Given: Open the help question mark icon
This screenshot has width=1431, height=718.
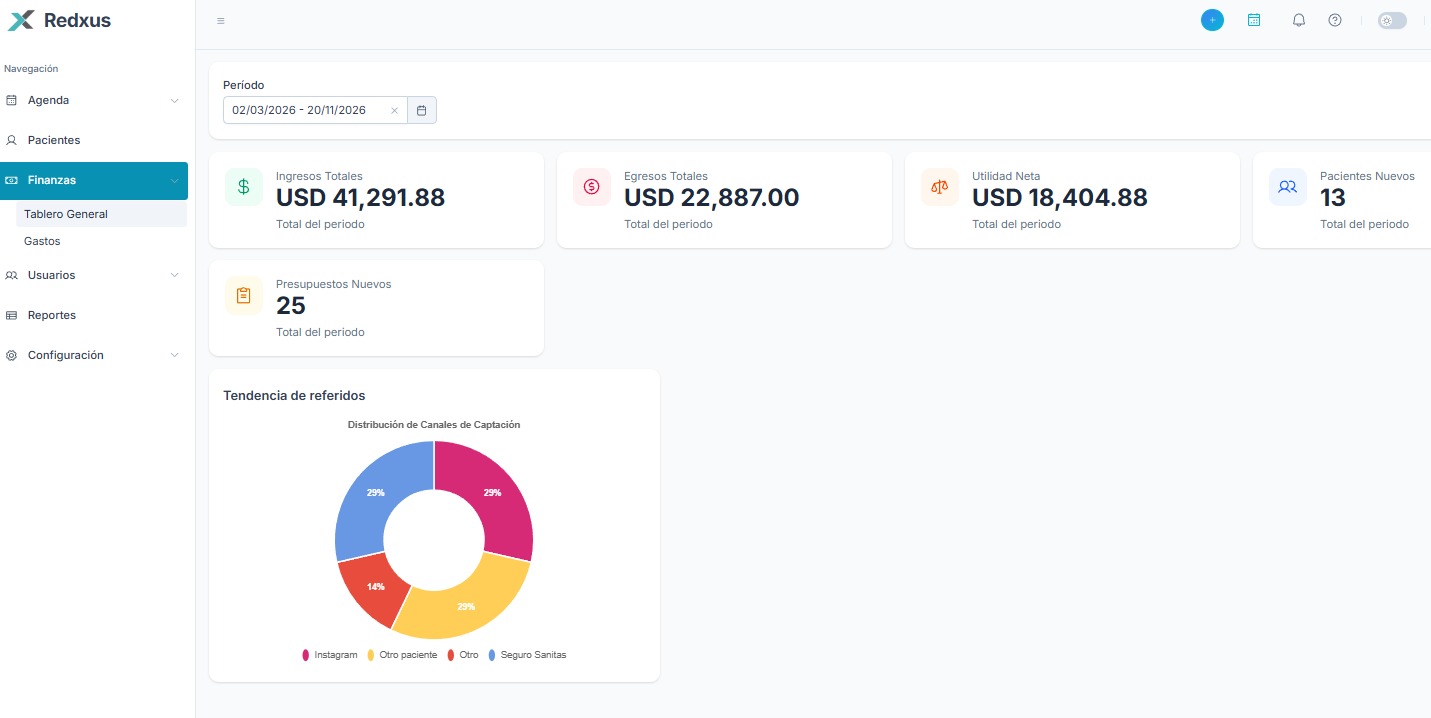Looking at the screenshot, I should click(x=1335, y=20).
